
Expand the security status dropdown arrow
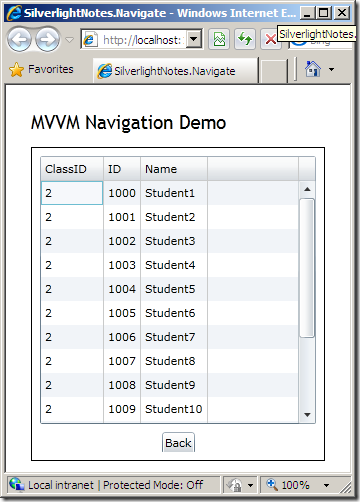tap(251, 485)
